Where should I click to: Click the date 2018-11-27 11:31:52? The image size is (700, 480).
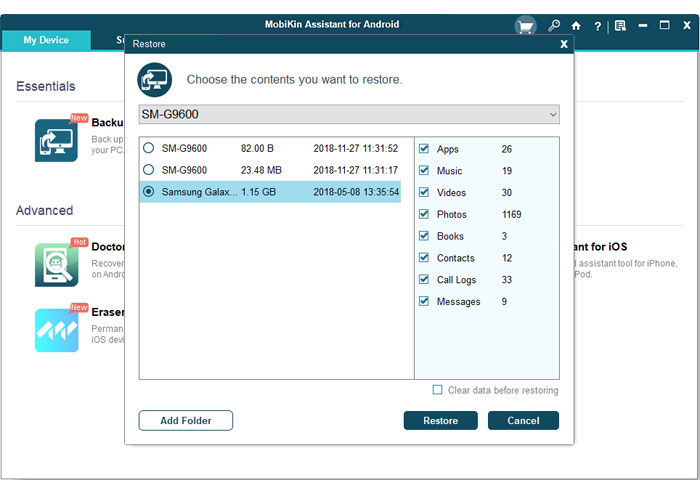pyautogui.click(x=355, y=148)
